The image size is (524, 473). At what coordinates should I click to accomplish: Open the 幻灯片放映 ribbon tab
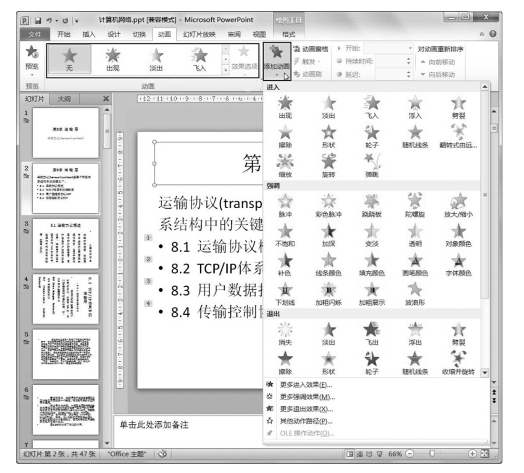click(x=199, y=34)
